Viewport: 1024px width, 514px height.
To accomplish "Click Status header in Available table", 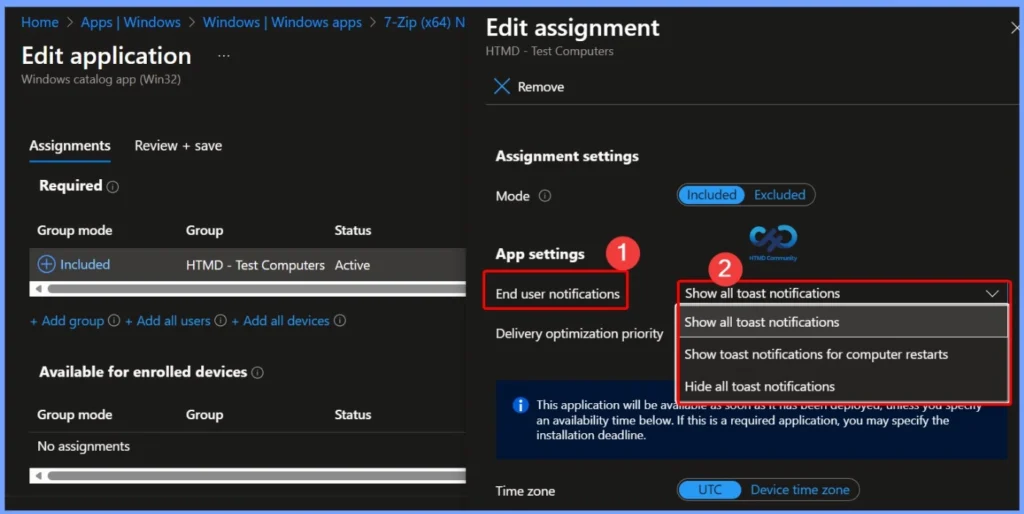I will point(353,415).
